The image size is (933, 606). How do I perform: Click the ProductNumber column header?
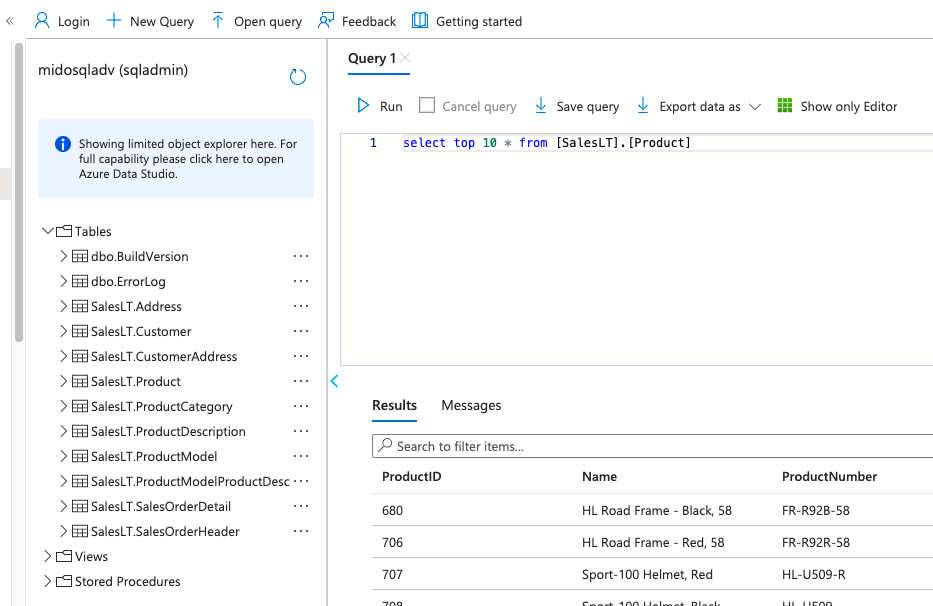829,477
